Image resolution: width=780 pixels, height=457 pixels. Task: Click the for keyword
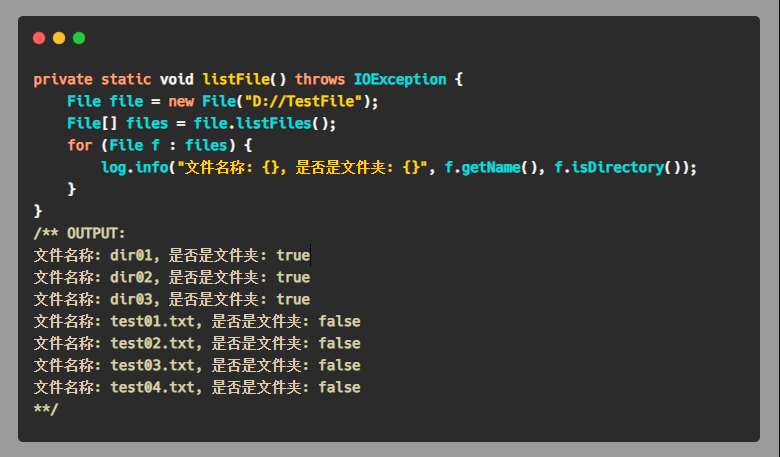(80, 145)
